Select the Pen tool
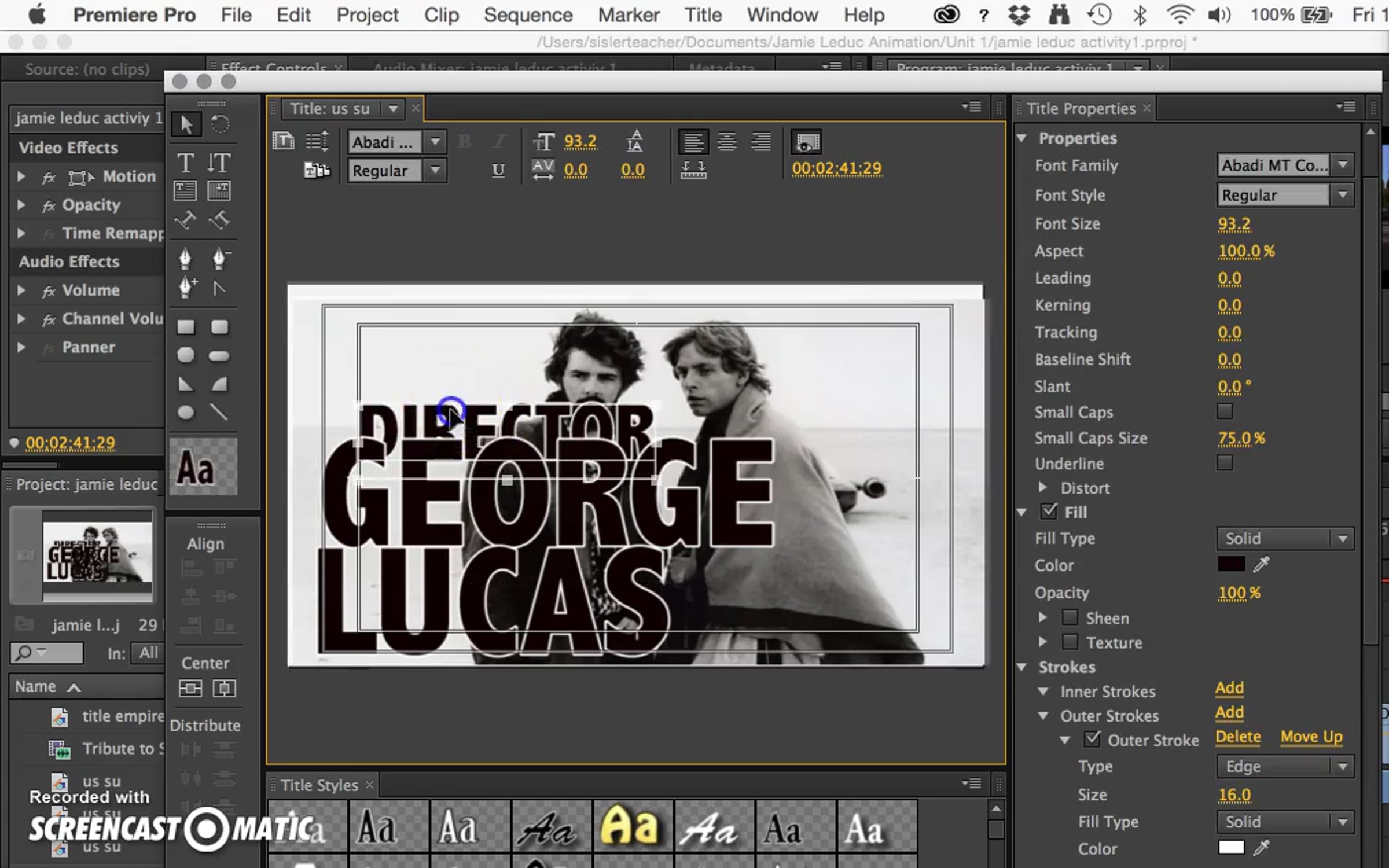The height and width of the screenshot is (868, 1389). pyautogui.click(x=185, y=258)
